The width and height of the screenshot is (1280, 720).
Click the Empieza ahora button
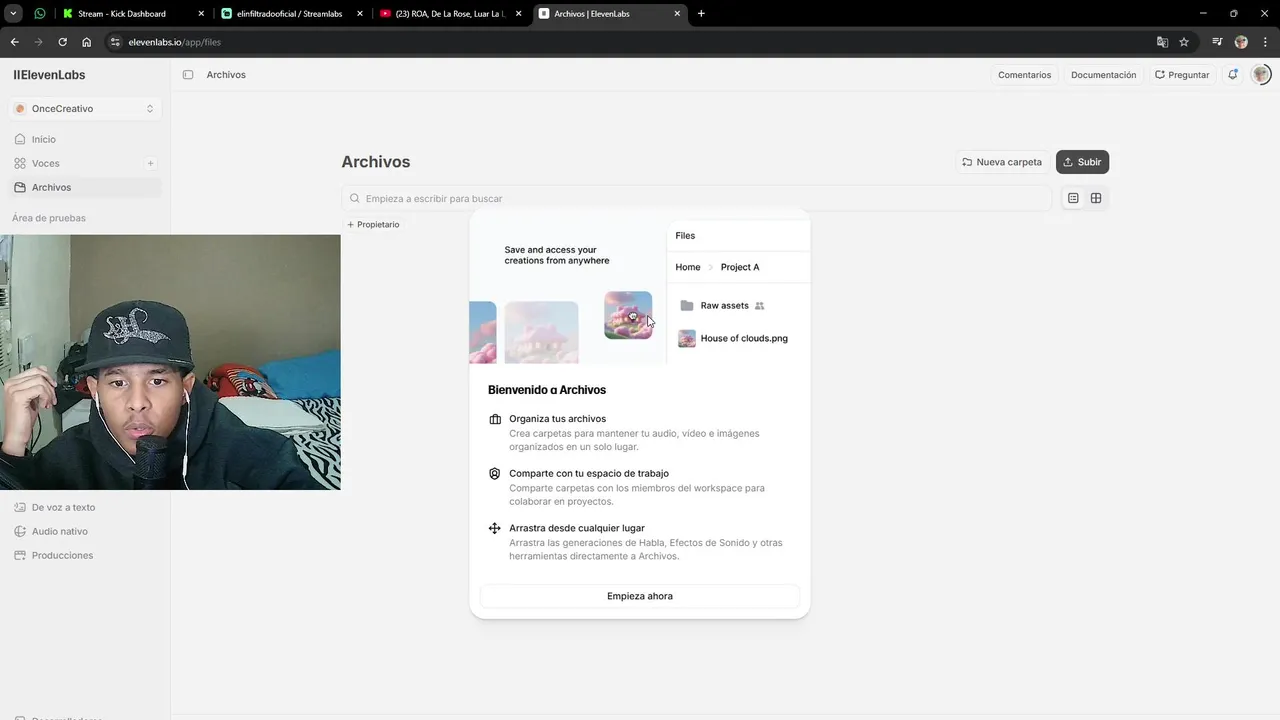click(x=640, y=596)
